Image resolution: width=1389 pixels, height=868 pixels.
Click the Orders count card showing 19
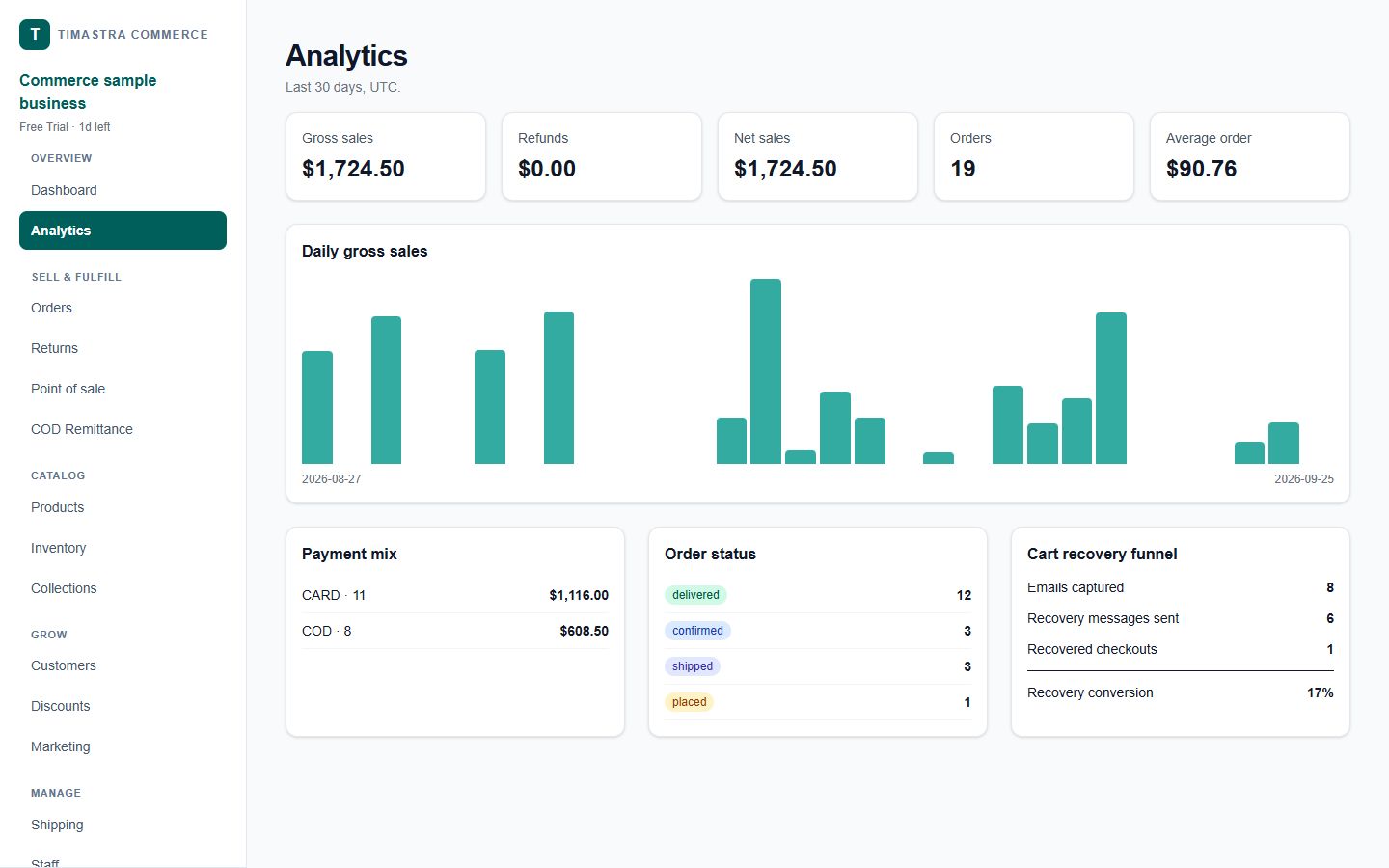1034,156
